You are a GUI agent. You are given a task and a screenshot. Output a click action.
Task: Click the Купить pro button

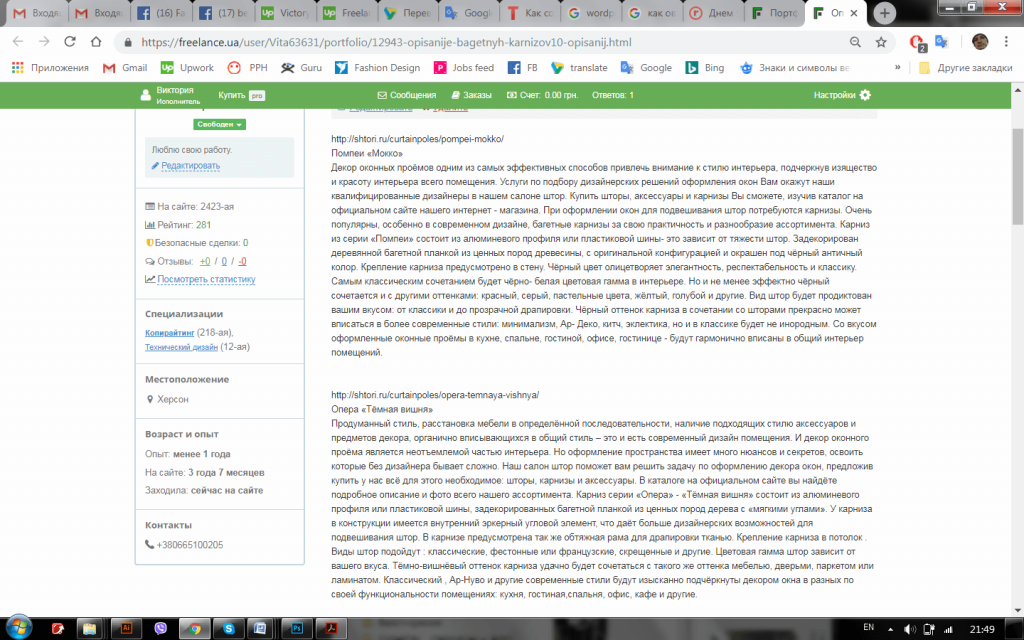point(242,95)
